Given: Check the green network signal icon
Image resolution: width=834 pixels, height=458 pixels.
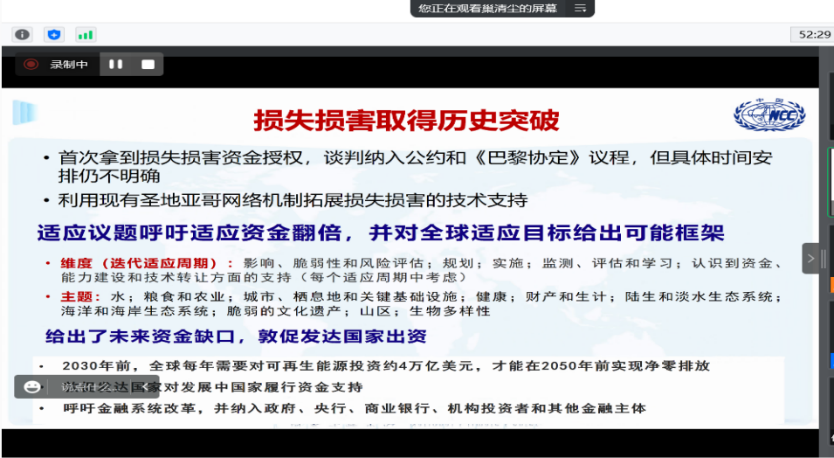Looking at the screenshot, I should pos(85,34).
